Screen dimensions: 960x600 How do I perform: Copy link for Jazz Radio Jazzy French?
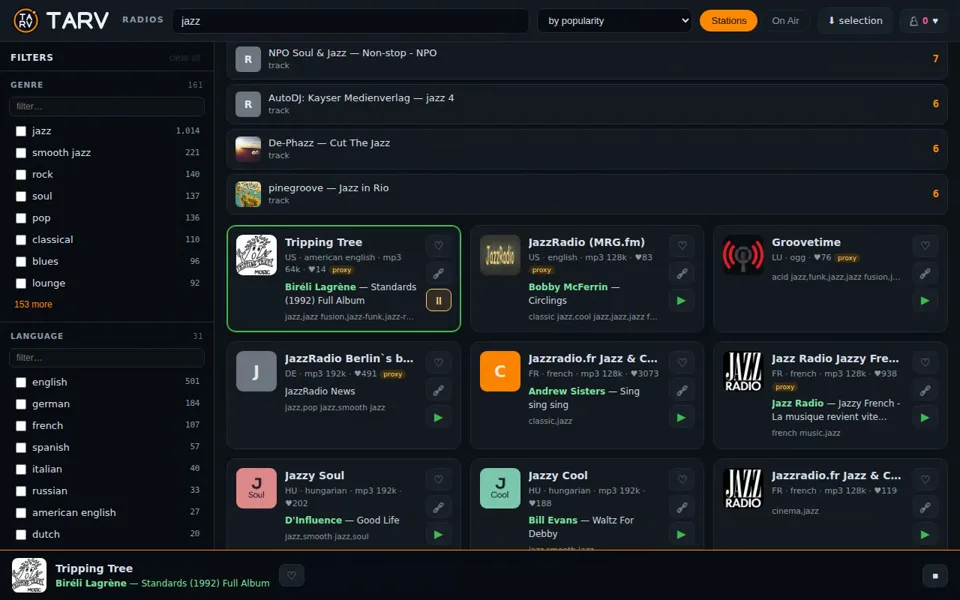click(925, 391)
